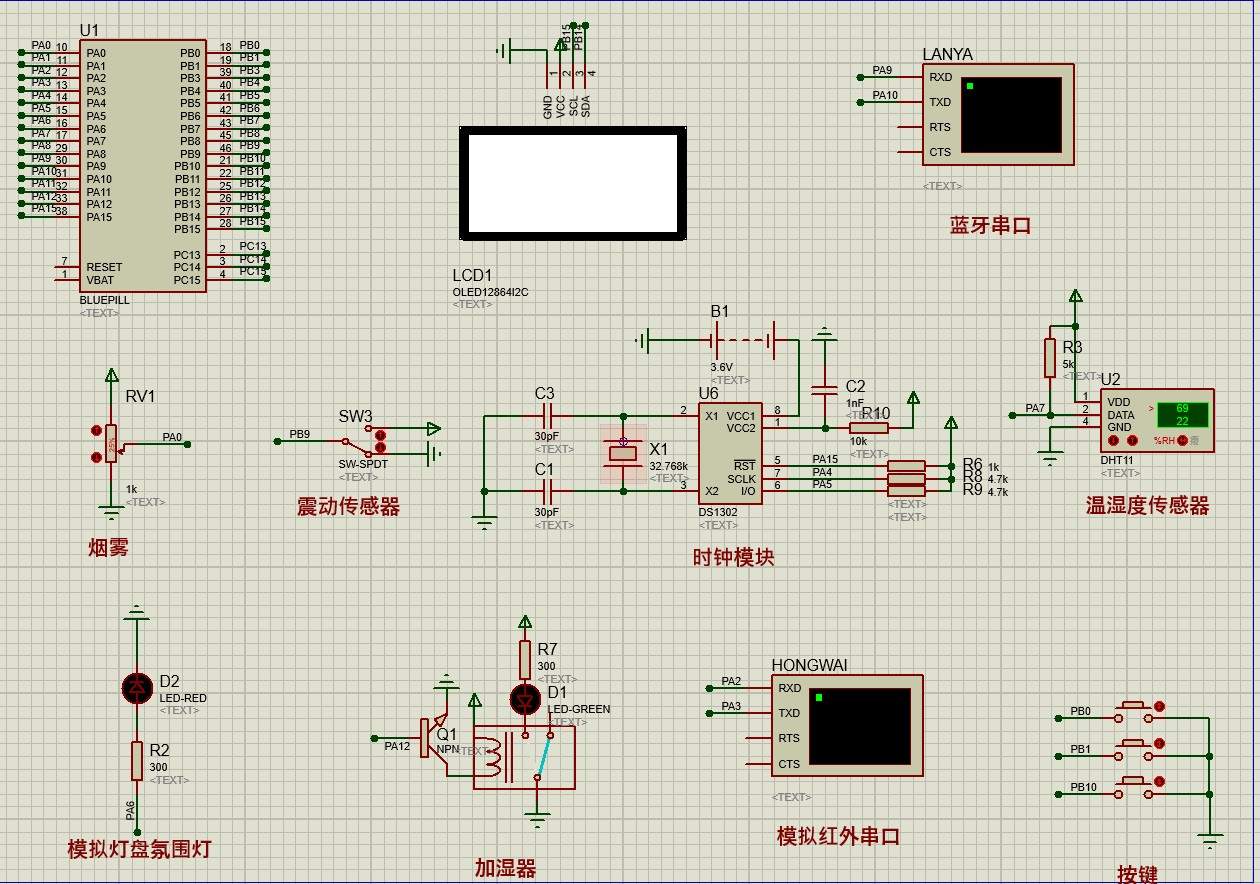Click the 模拟红外串口 label

click(838, 836)
